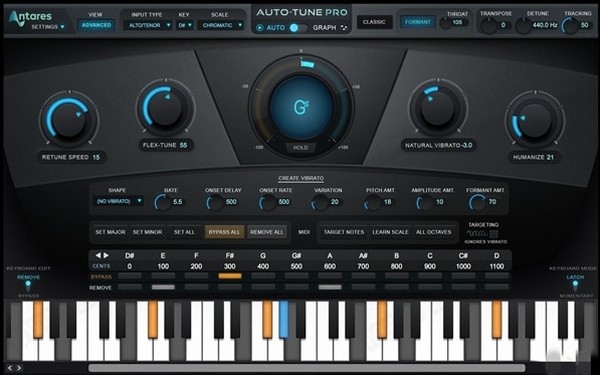This screenshot has width=600, height=375.
Task: Toggle All Octaves button
Action: point(434,232)
